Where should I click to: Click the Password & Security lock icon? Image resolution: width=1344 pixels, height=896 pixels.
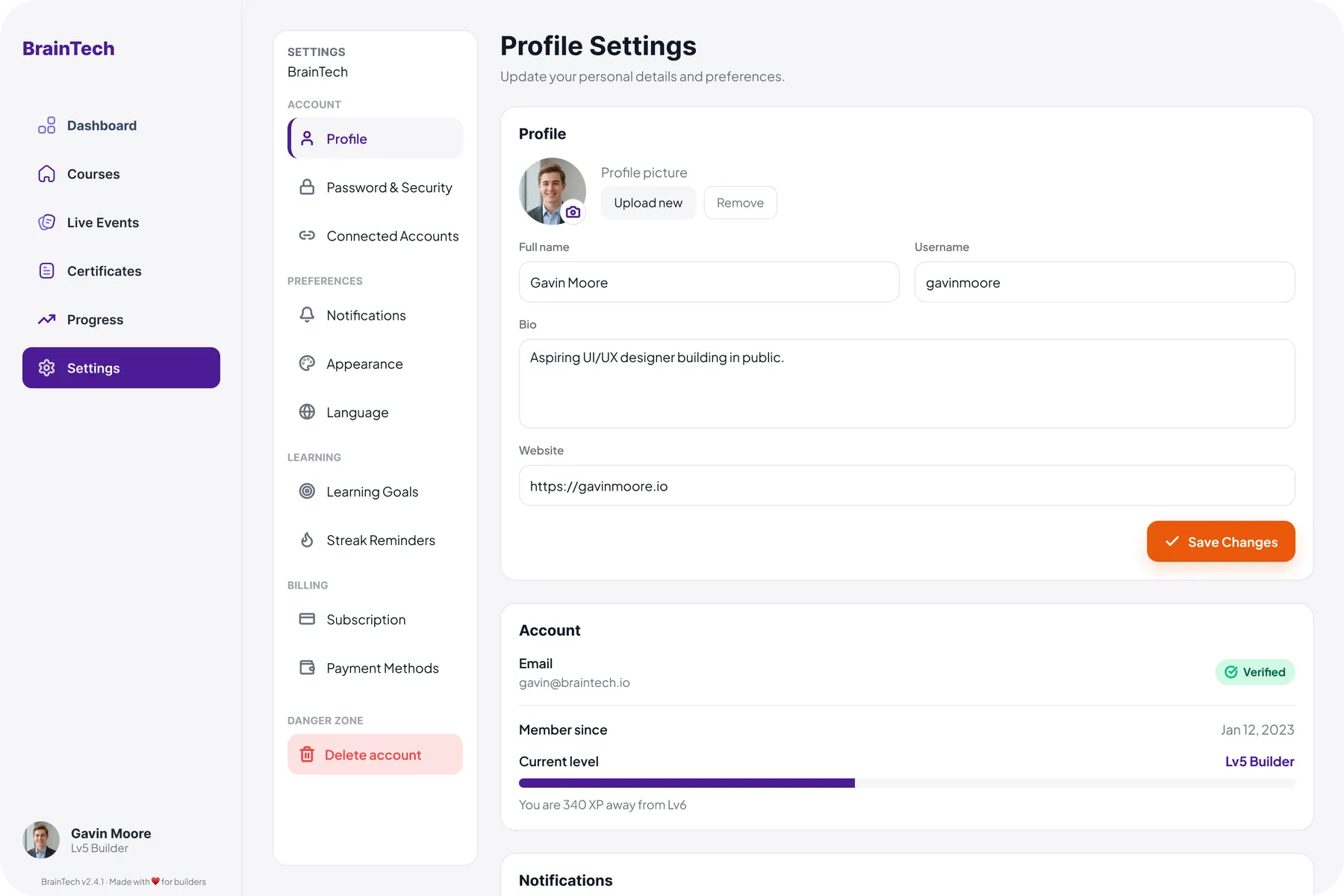[307, 187]
